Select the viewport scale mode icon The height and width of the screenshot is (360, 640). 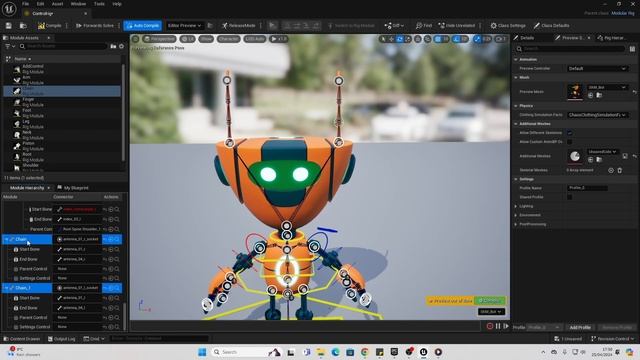408,39
